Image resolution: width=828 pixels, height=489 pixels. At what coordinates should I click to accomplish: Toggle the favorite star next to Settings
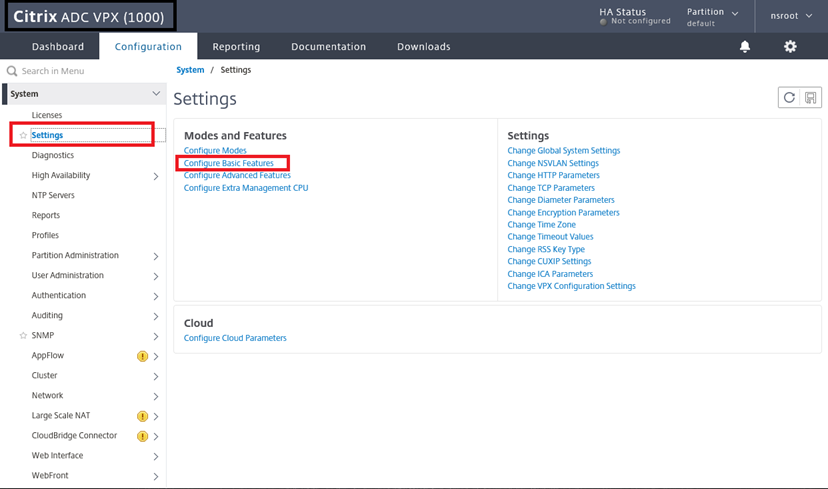[x=23, y=135]
